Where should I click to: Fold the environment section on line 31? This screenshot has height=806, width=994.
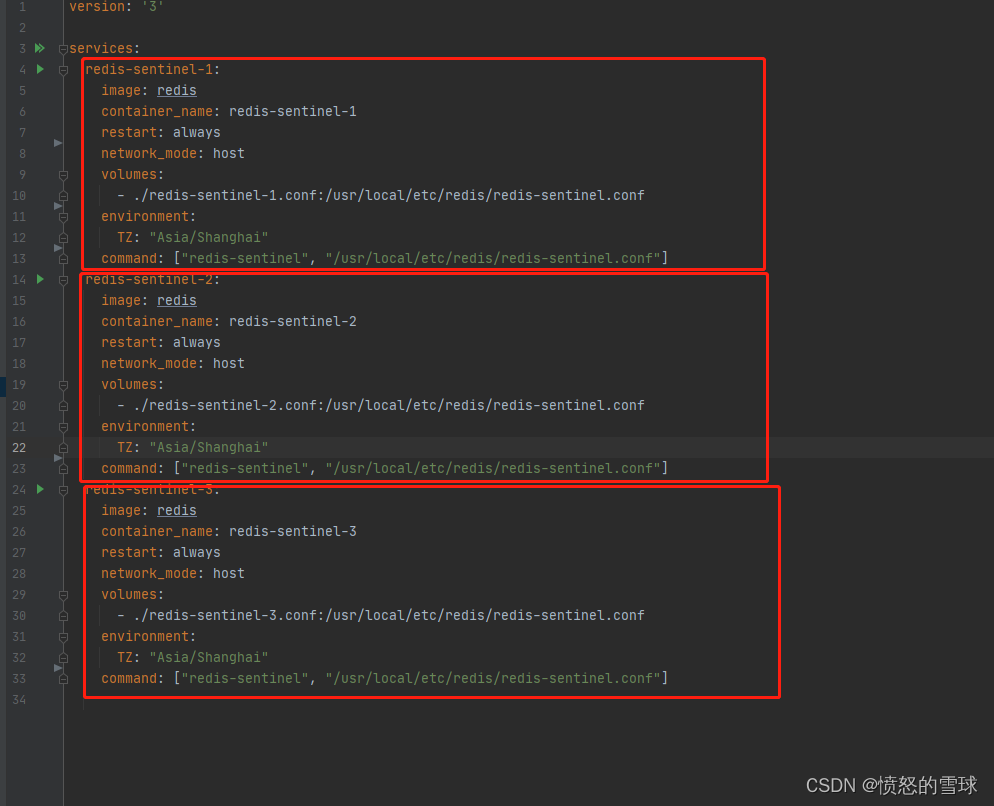[63, 637]
